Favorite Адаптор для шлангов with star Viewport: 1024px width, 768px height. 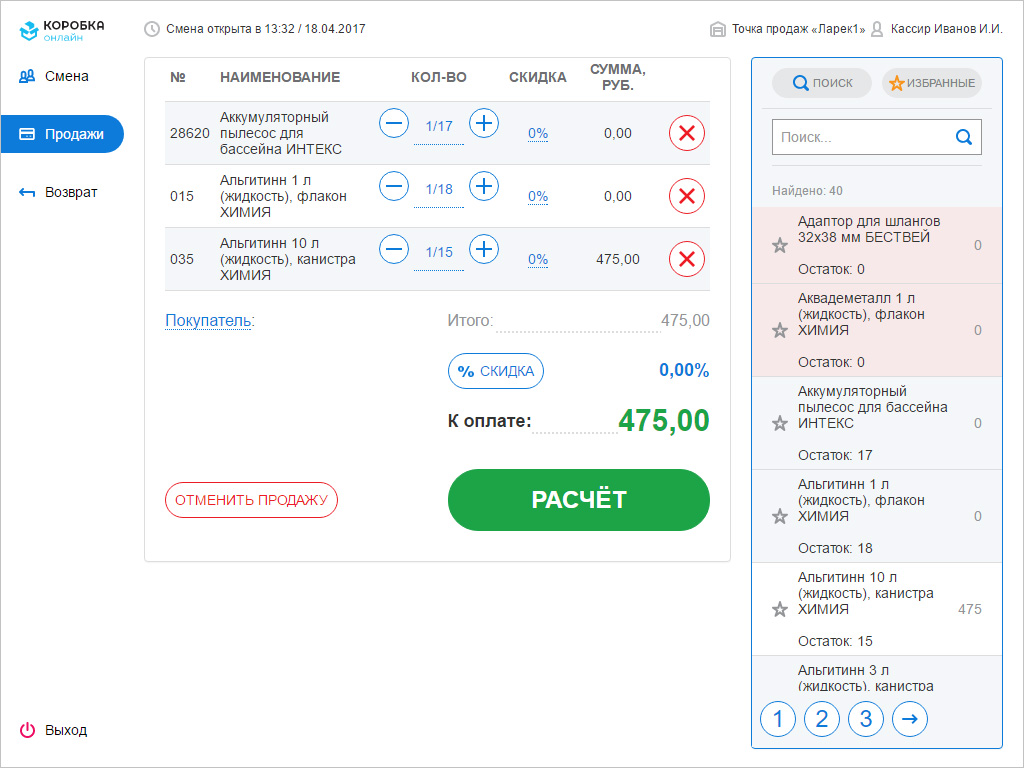coord(780,246)
